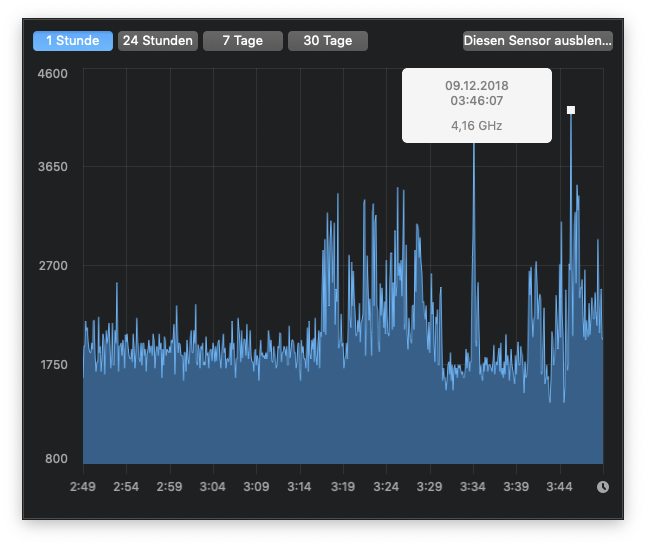Click the 3:04 time axis label
646x546 pixels.
(213, 487)
